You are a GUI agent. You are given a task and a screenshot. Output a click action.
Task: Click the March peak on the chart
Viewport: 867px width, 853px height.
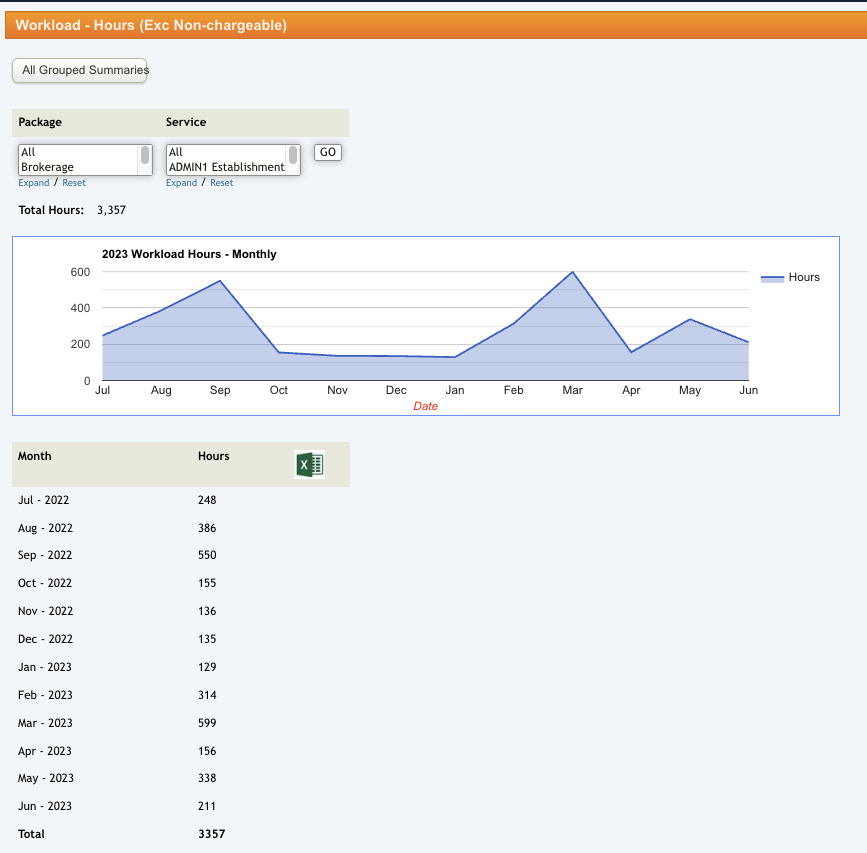click(572, 272)
